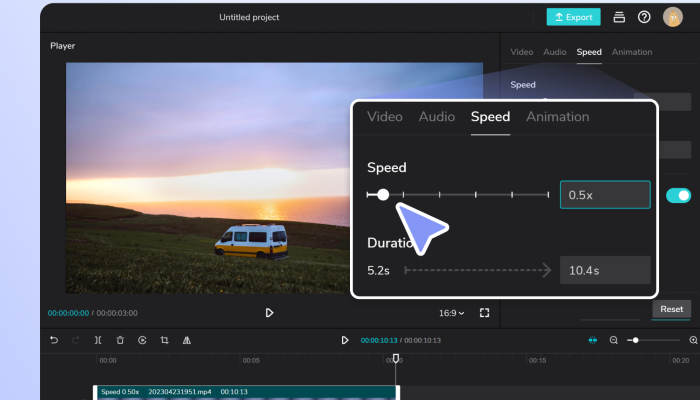This screenshot has height=400, width=700.
Task: Enter fullscreen preview mode
Action: tap(484, 313)
